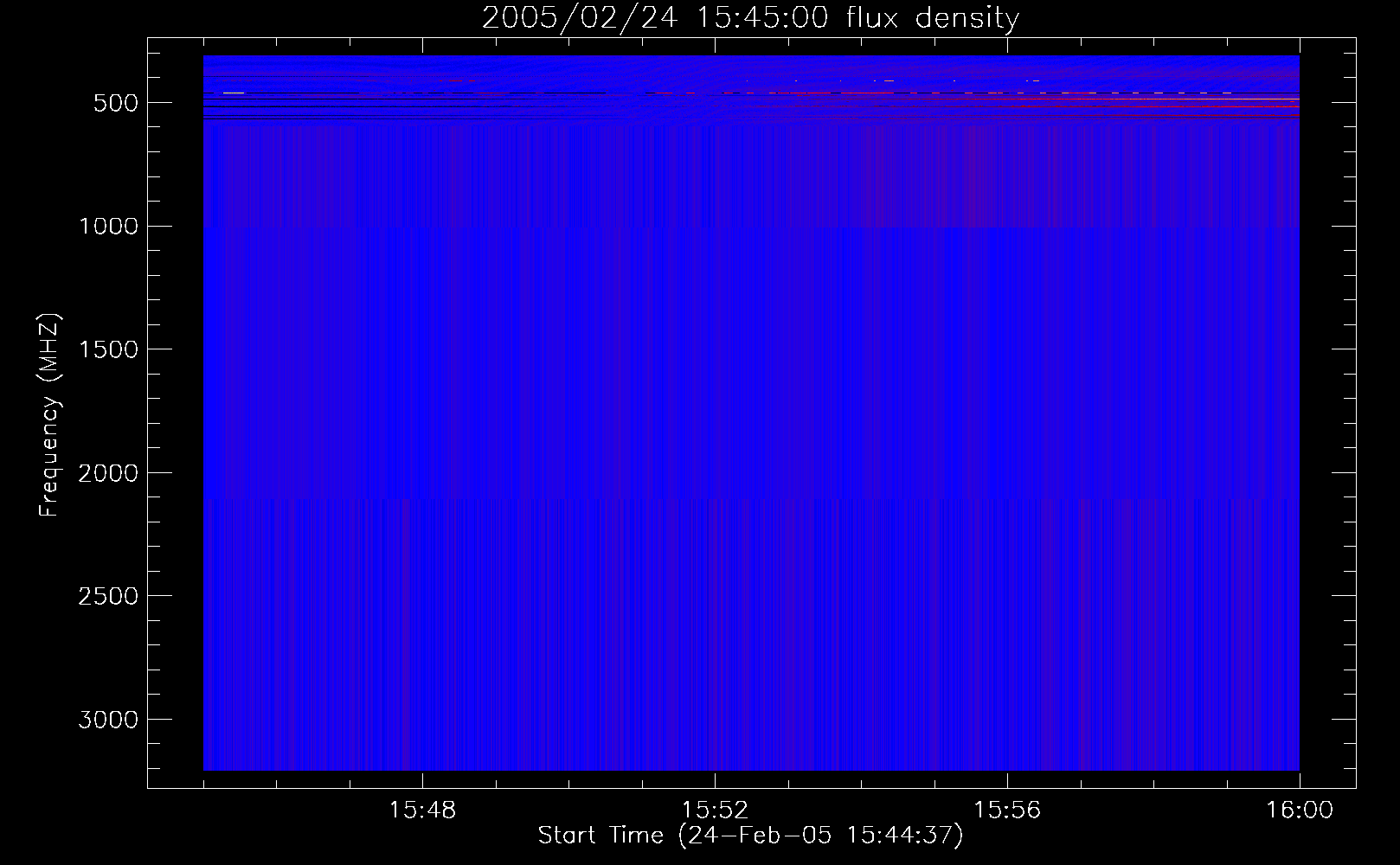The height and width of the screenshot is (865, 1400).
Task: Click the 15:52 time tick label
Action: click(x=715, y=811)
